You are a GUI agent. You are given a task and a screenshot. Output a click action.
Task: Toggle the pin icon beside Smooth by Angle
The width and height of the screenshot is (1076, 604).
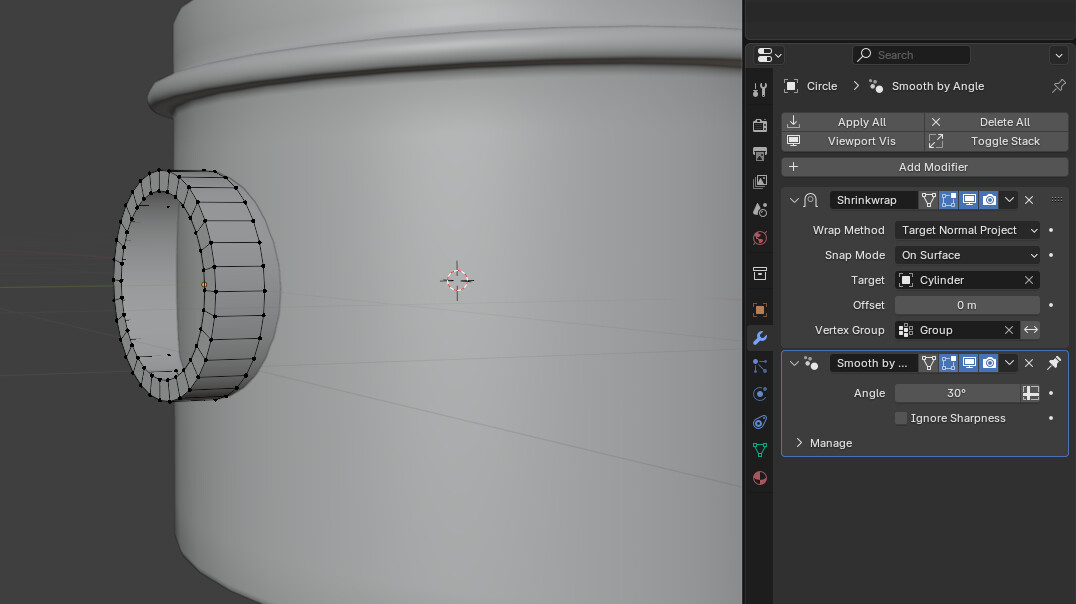pos(1059,86)
